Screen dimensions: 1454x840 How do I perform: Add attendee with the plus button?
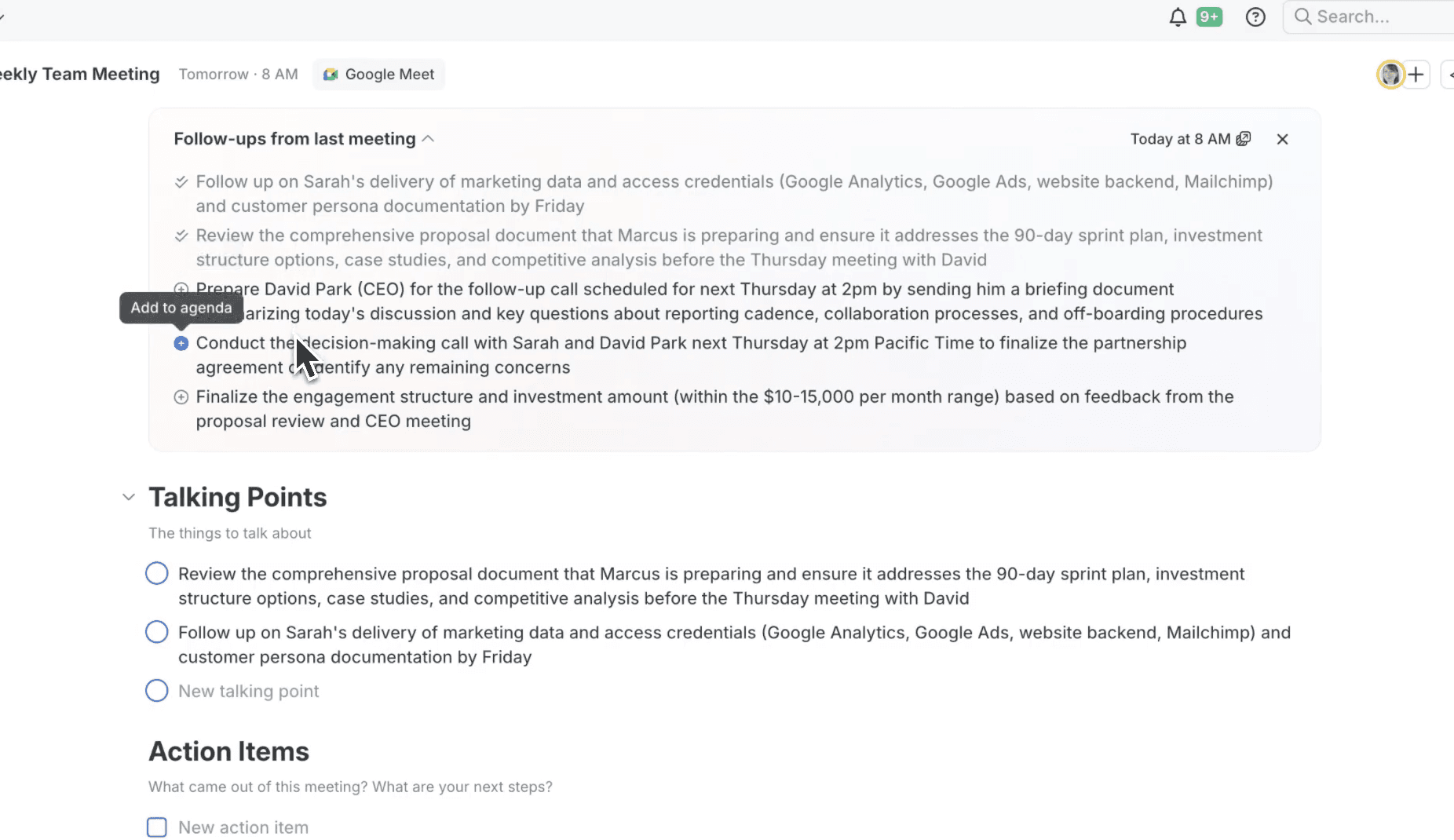click(1416, 75)
